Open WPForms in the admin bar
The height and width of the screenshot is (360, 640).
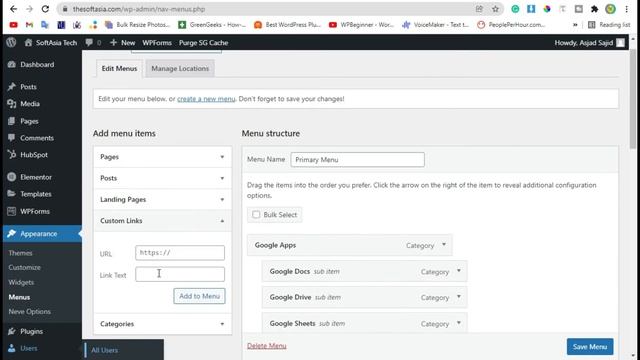(x=157, y=42)
